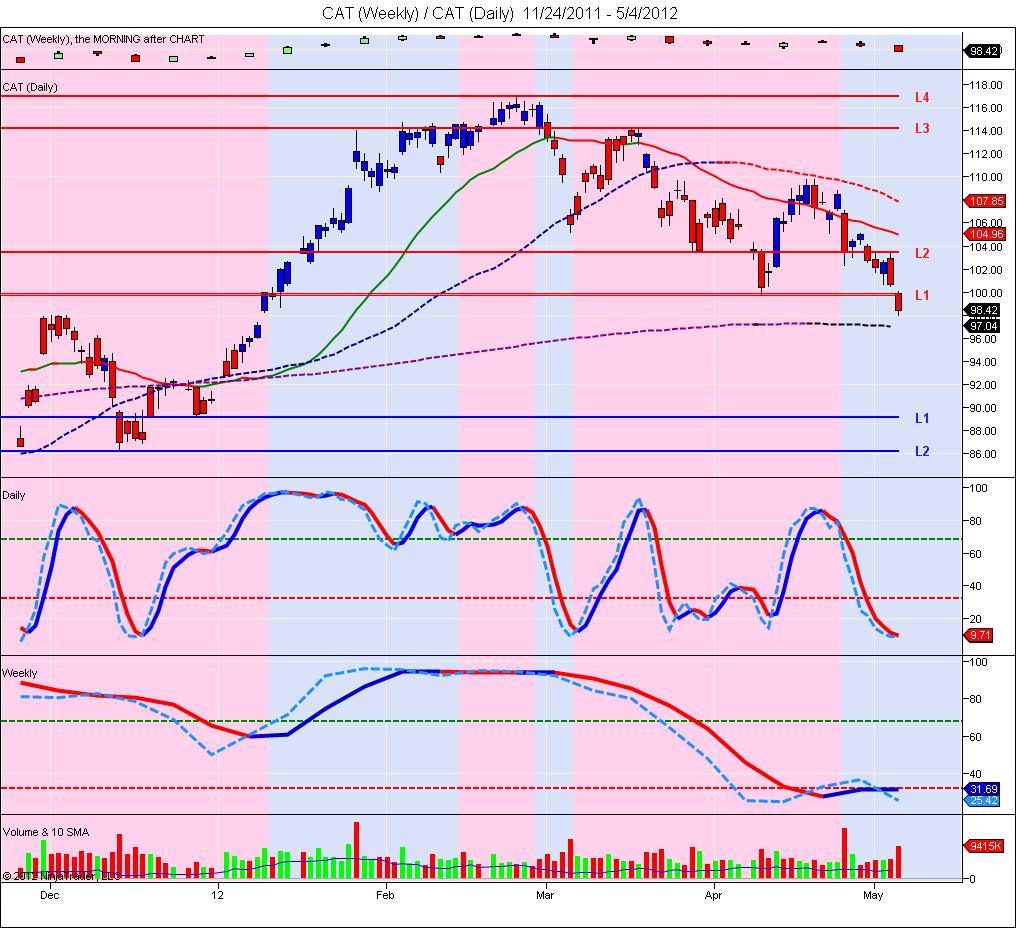1016x928 pixels.
Task: Click the red L2 resistance label
Action: pyautogui.click(x=922, y=253)
